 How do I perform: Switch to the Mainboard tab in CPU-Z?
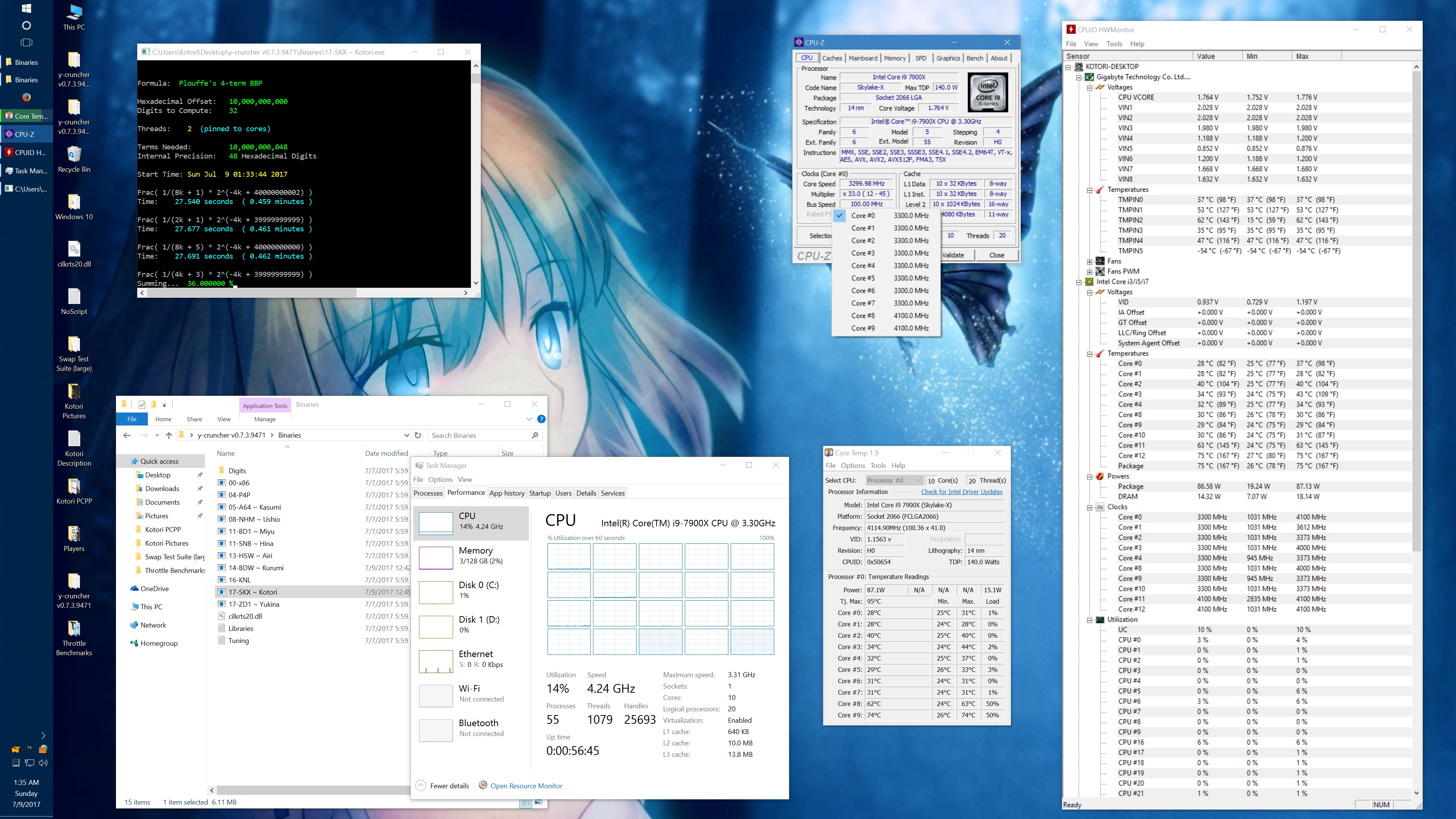863,58
